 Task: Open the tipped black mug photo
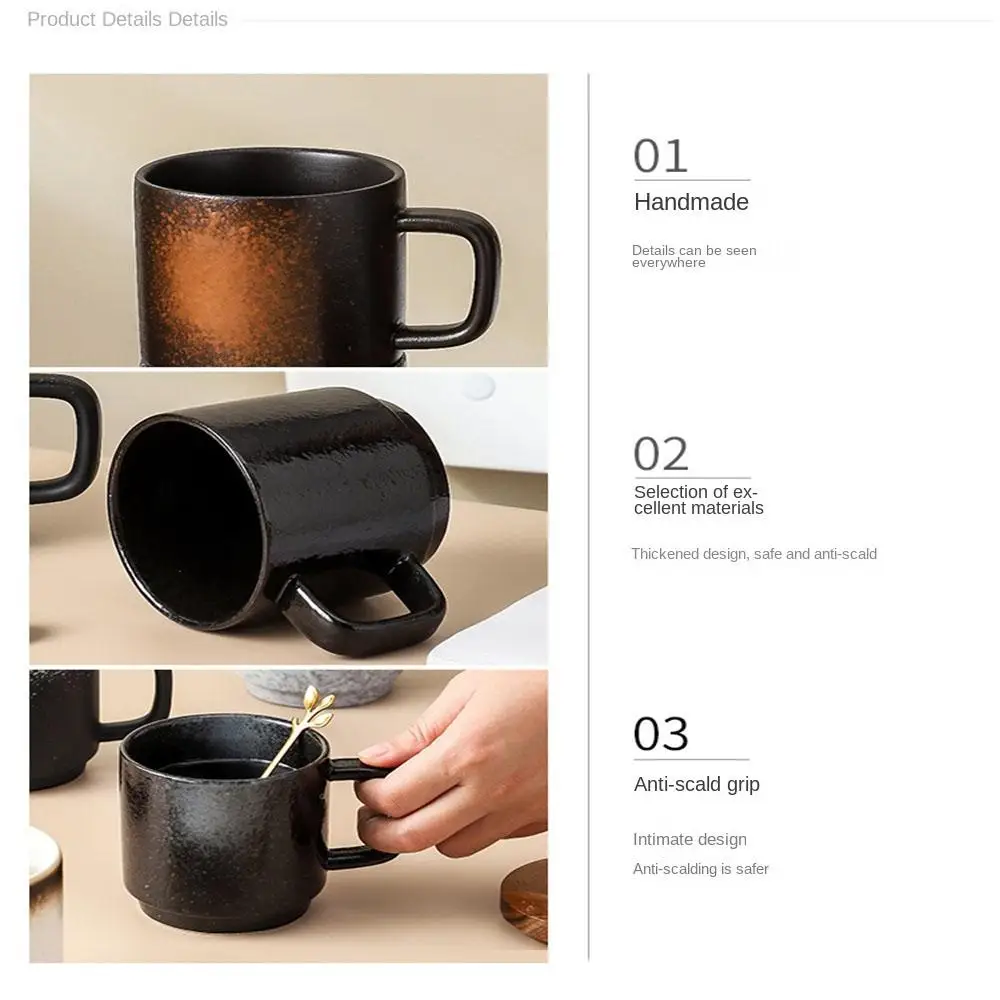click(288, 518)
